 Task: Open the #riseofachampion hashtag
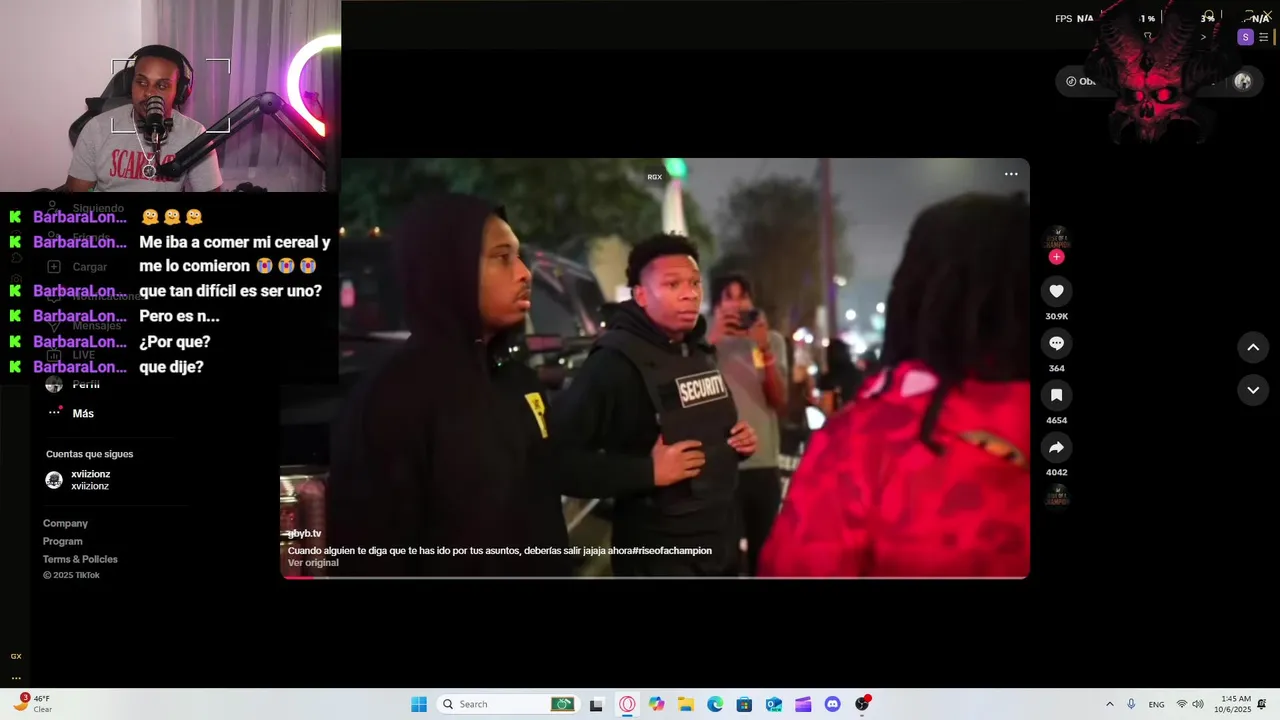[x=671, y=551]
